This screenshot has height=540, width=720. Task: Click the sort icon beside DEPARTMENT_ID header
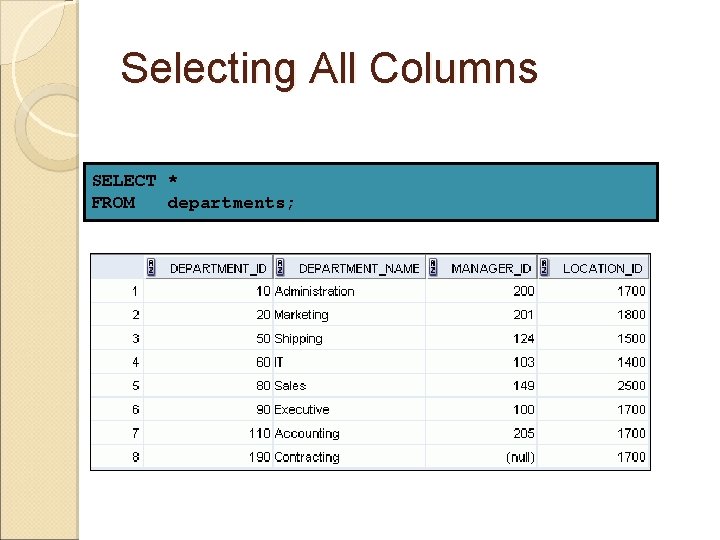point(151,267)
